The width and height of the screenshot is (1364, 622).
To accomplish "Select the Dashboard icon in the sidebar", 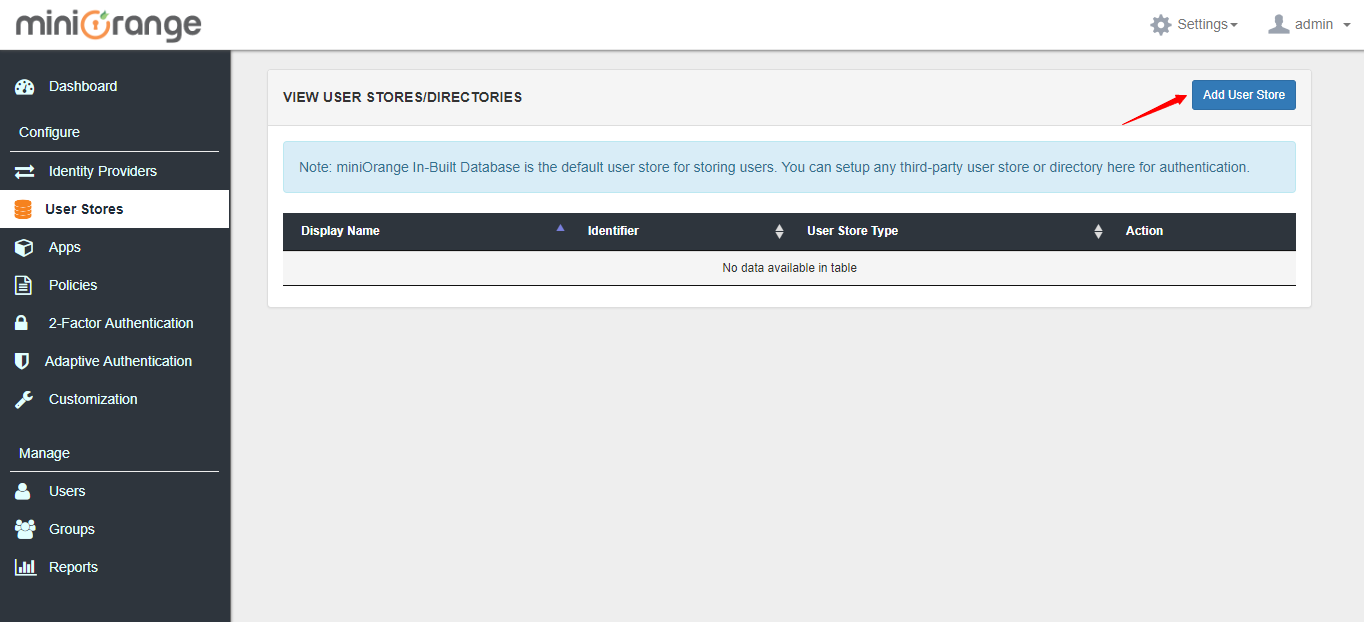I will [x=24, y=86].
